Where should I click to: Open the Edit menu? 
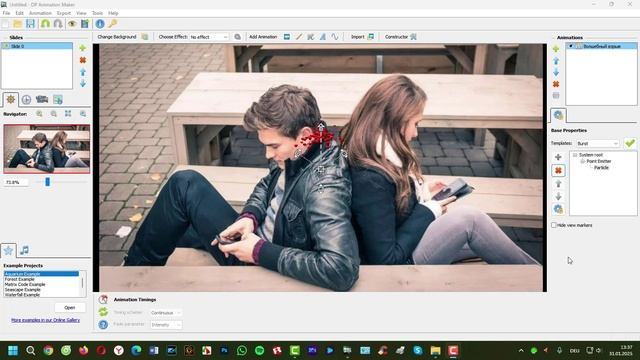point(19,13)
